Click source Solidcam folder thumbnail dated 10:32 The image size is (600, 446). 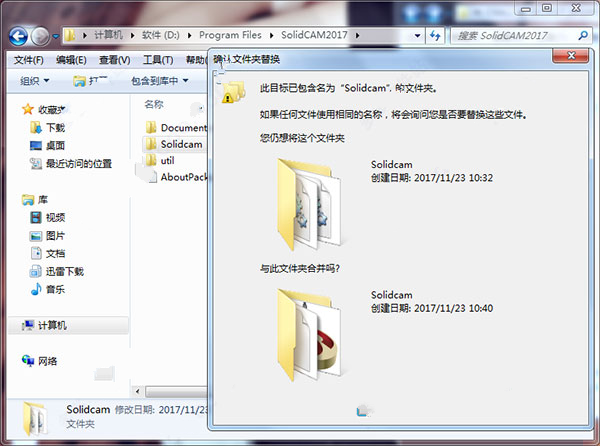[308, 205]
